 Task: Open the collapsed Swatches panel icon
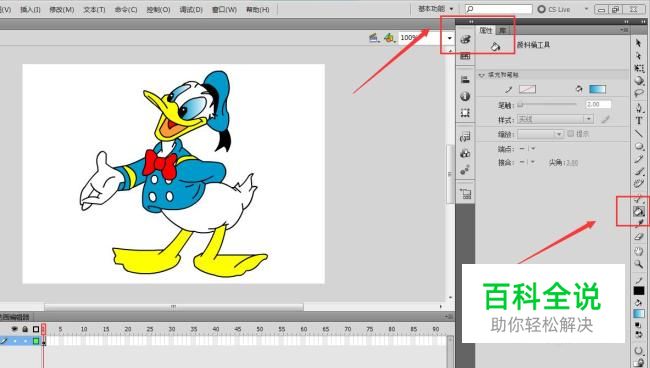pos(466,56)
